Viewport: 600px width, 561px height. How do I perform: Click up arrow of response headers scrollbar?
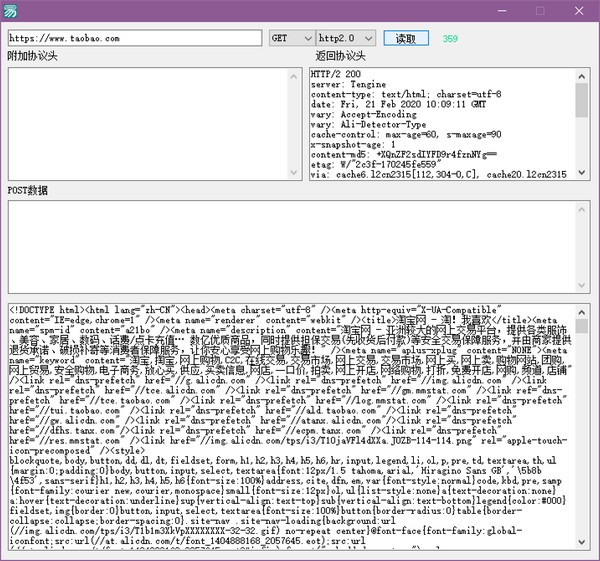tap(581, 75)
